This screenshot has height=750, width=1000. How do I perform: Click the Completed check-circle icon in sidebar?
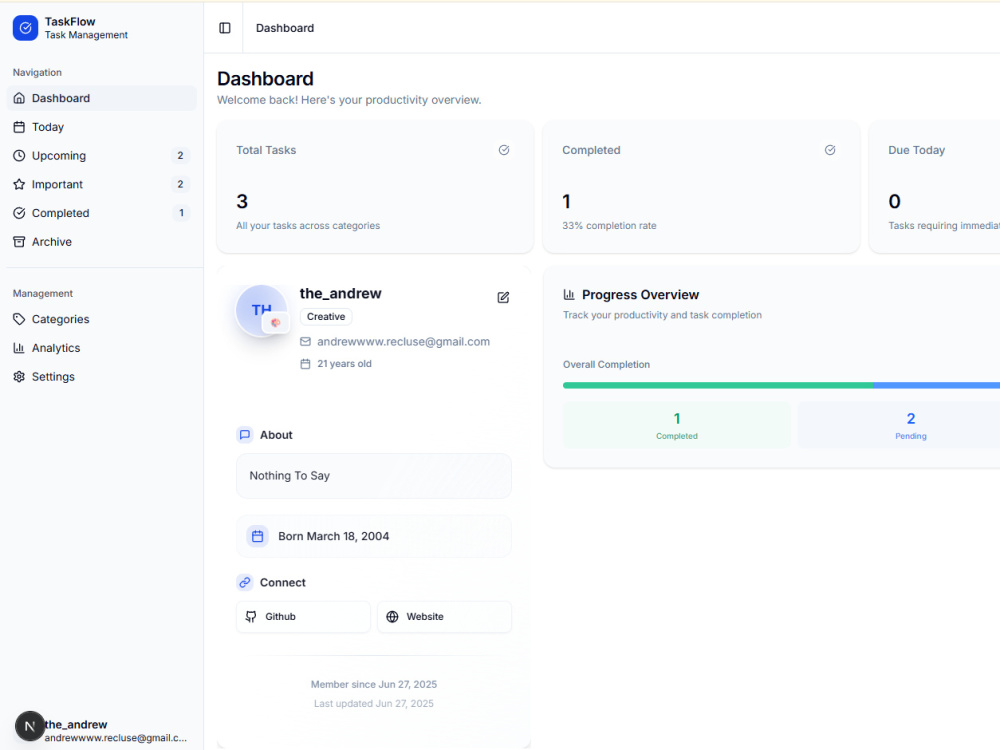pos(19,213)
